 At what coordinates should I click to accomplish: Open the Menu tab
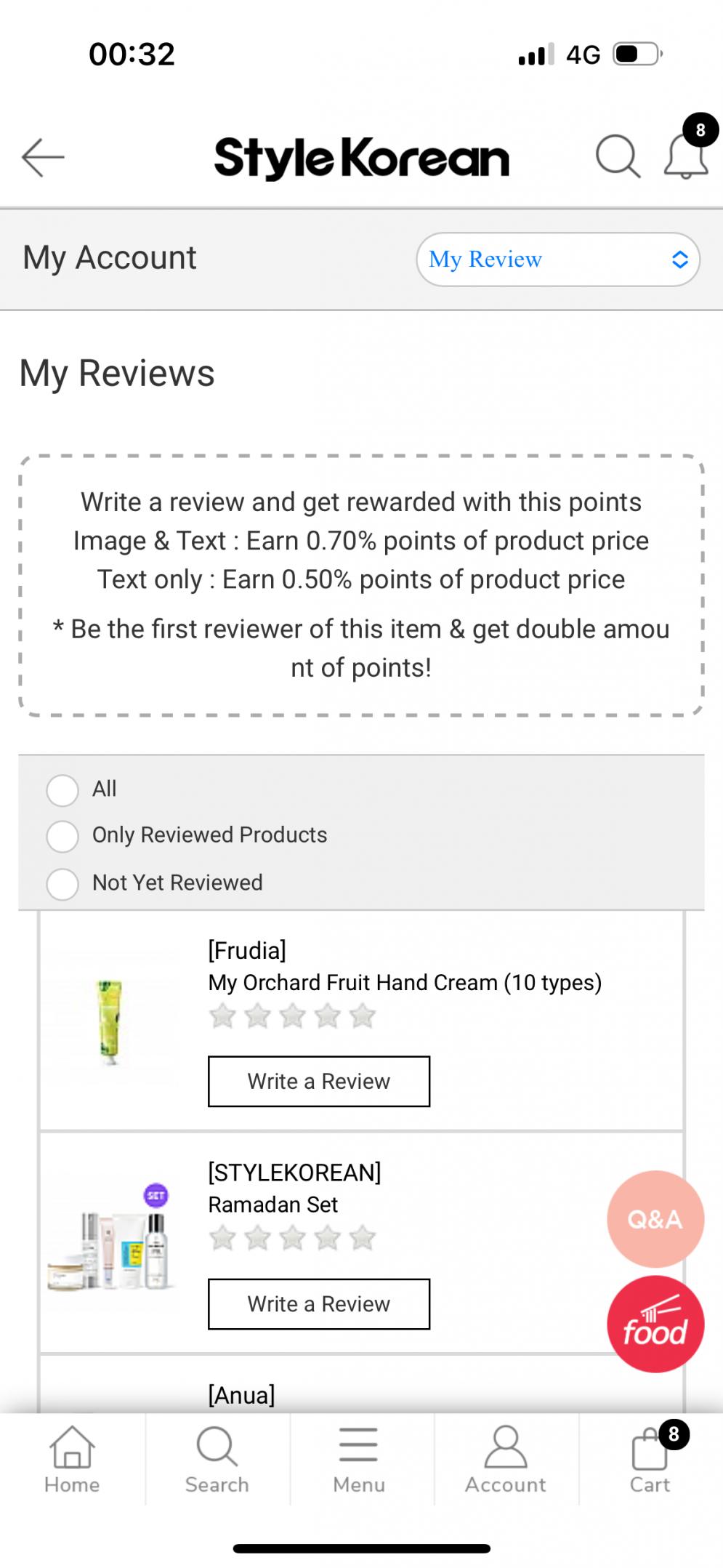click(x=359, y=1458)
